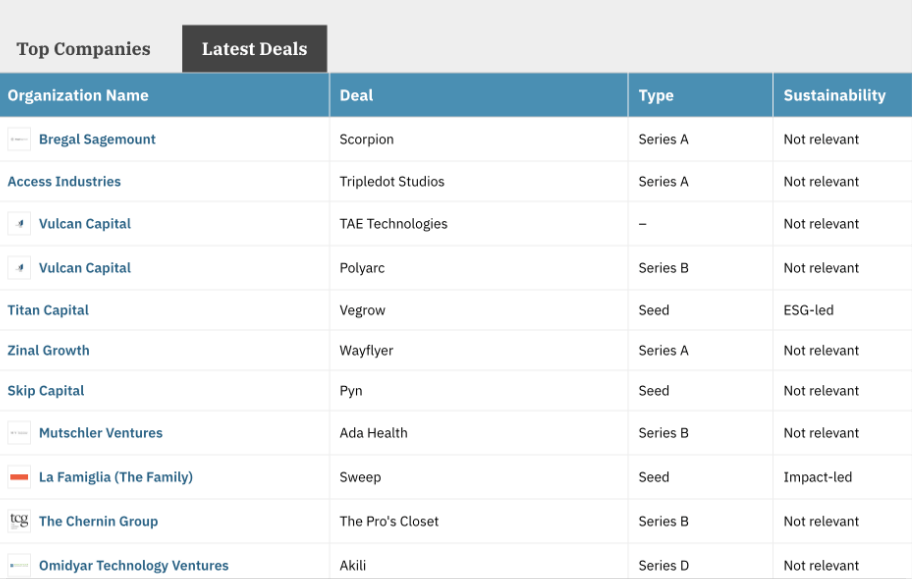Click the Deal column header
Screen dimensions: 912x579
pyautogui.click(x=356, y=96)
